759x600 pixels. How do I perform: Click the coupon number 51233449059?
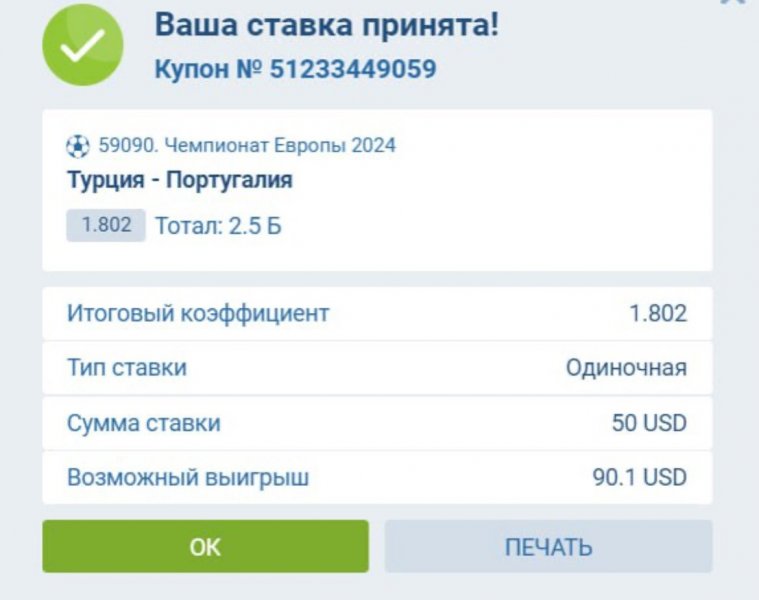354,70
